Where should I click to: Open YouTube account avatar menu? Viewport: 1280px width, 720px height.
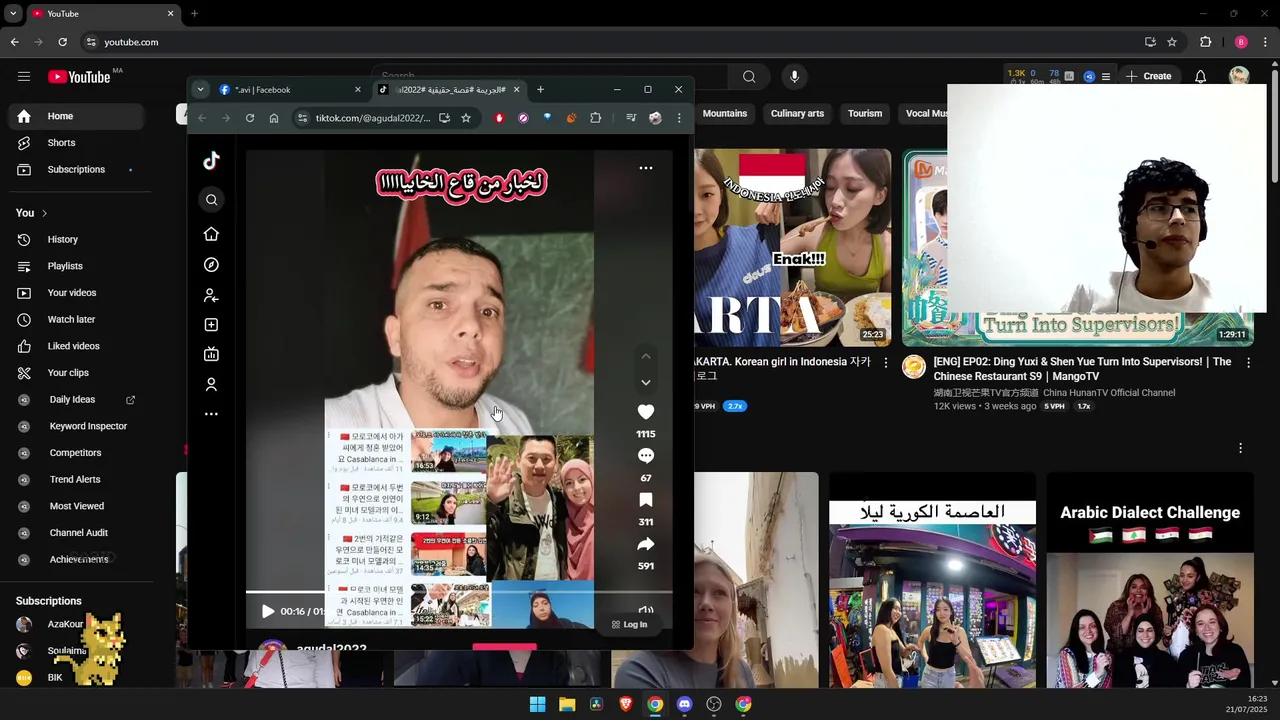[1240, 77]
